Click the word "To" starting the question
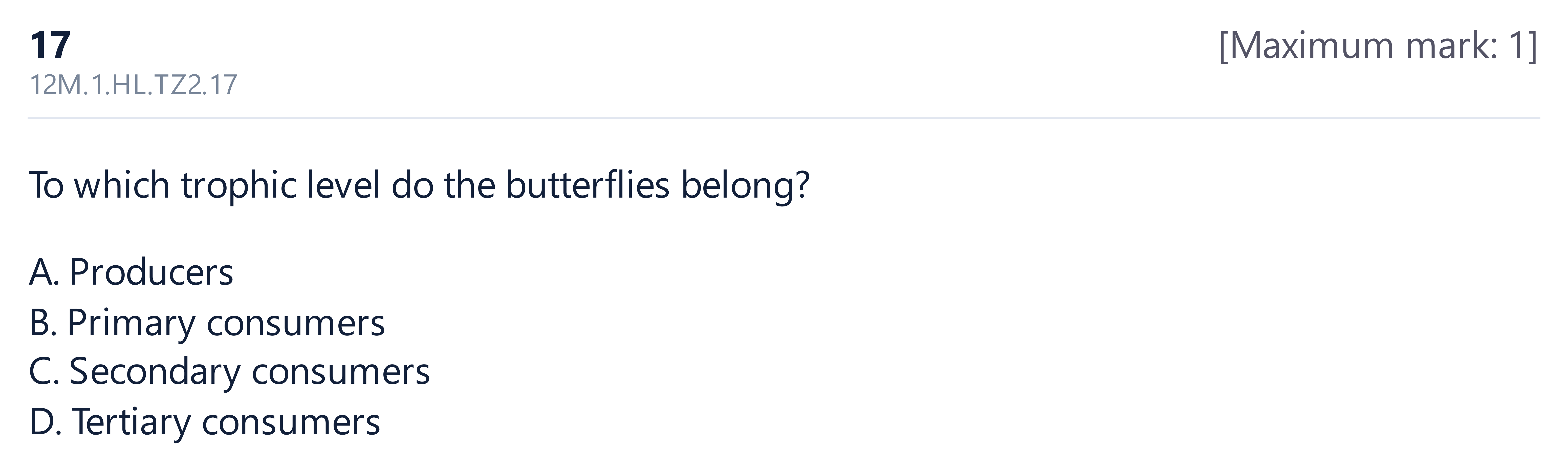 coord(46,185)
